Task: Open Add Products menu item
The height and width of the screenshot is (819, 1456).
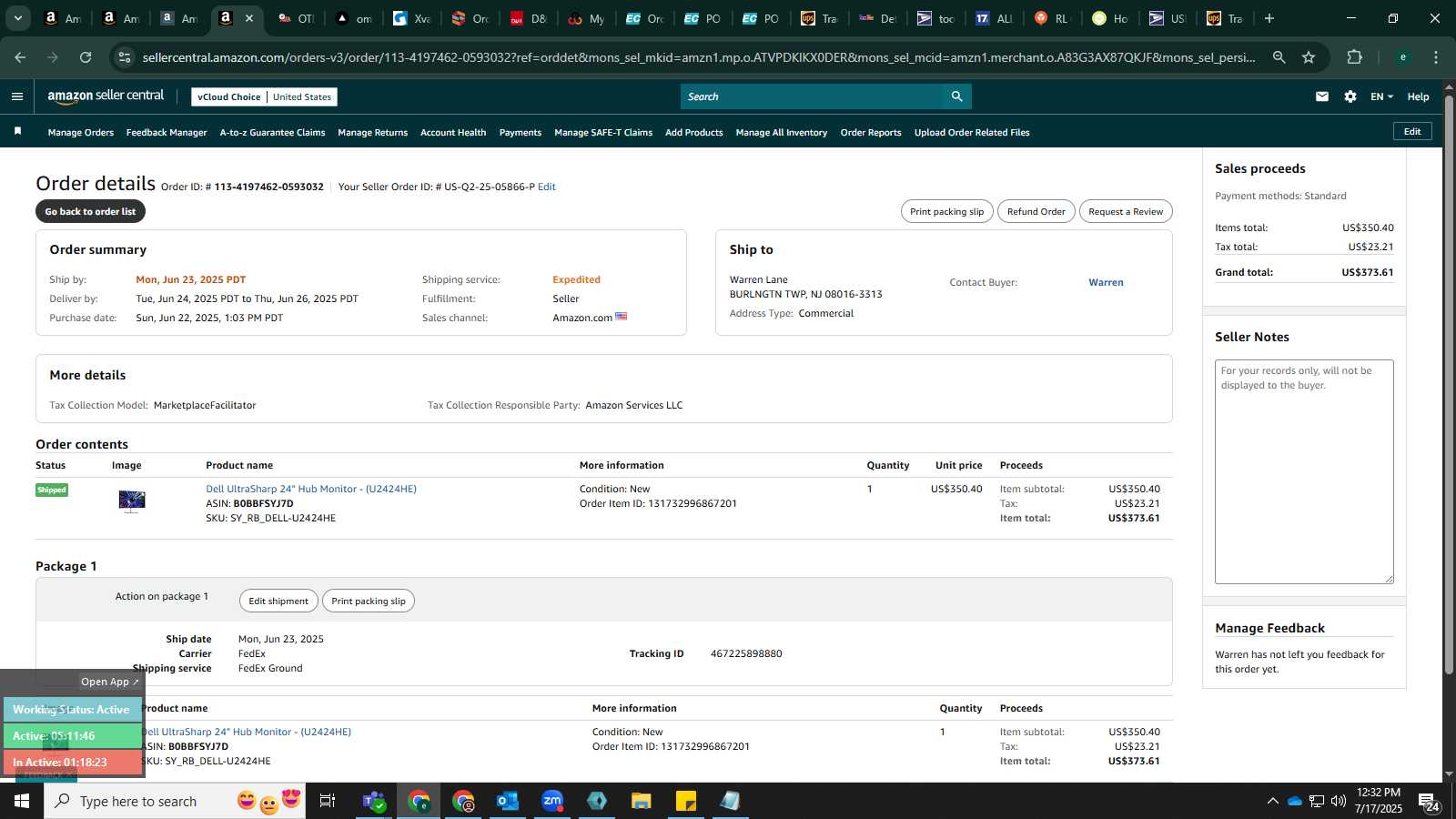Action: pyautogui.click(x=694, y=132)
